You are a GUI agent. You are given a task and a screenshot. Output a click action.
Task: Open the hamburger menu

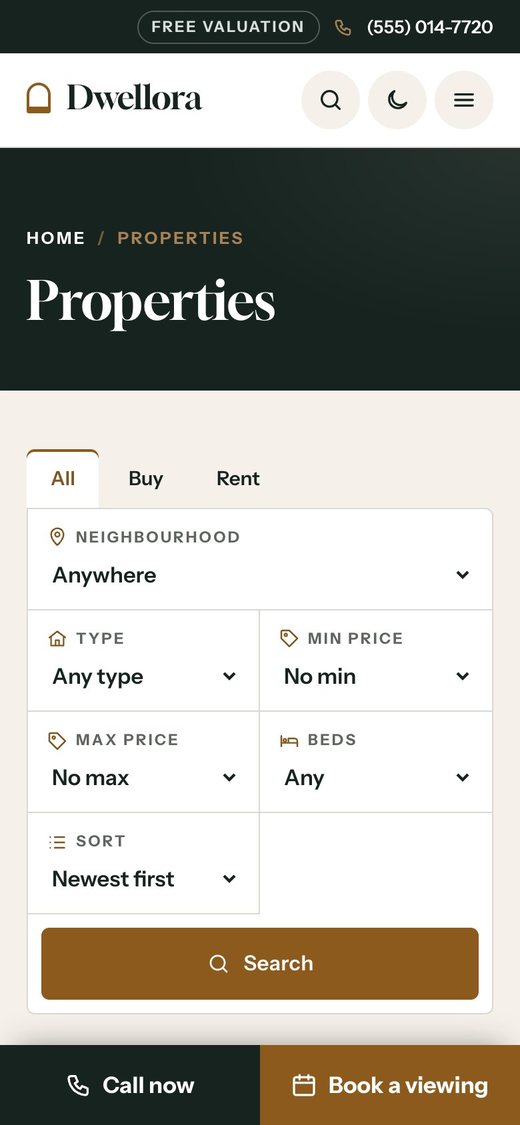click(463, 100)
